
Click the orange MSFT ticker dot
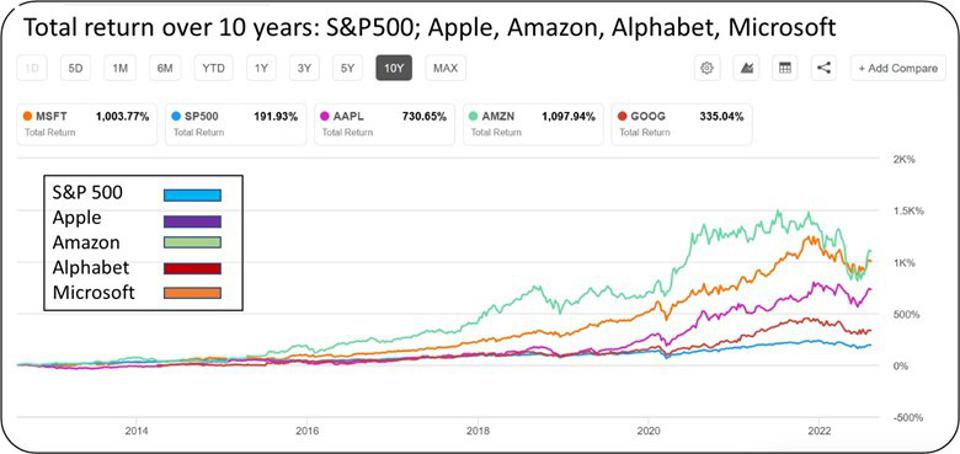pos(29,116)
